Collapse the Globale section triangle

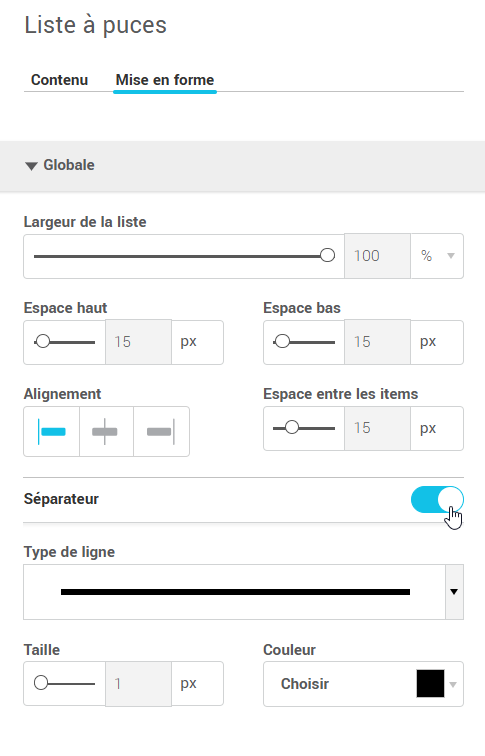pos(31,166)
